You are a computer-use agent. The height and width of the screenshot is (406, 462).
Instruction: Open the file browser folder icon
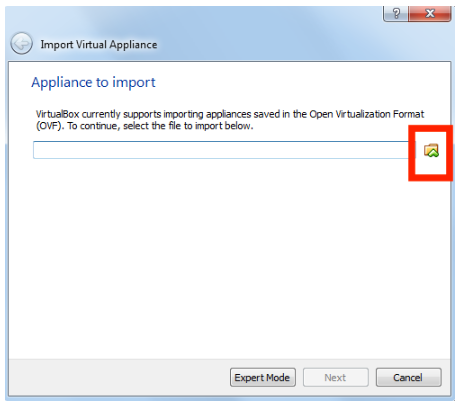tap(431, 150)
